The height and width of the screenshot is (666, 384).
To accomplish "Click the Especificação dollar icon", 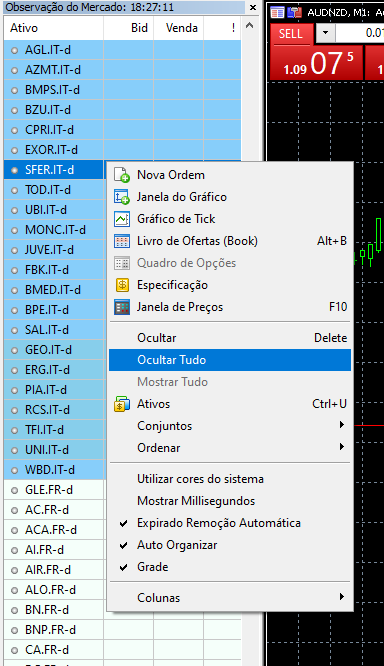I will pos(122,285).
